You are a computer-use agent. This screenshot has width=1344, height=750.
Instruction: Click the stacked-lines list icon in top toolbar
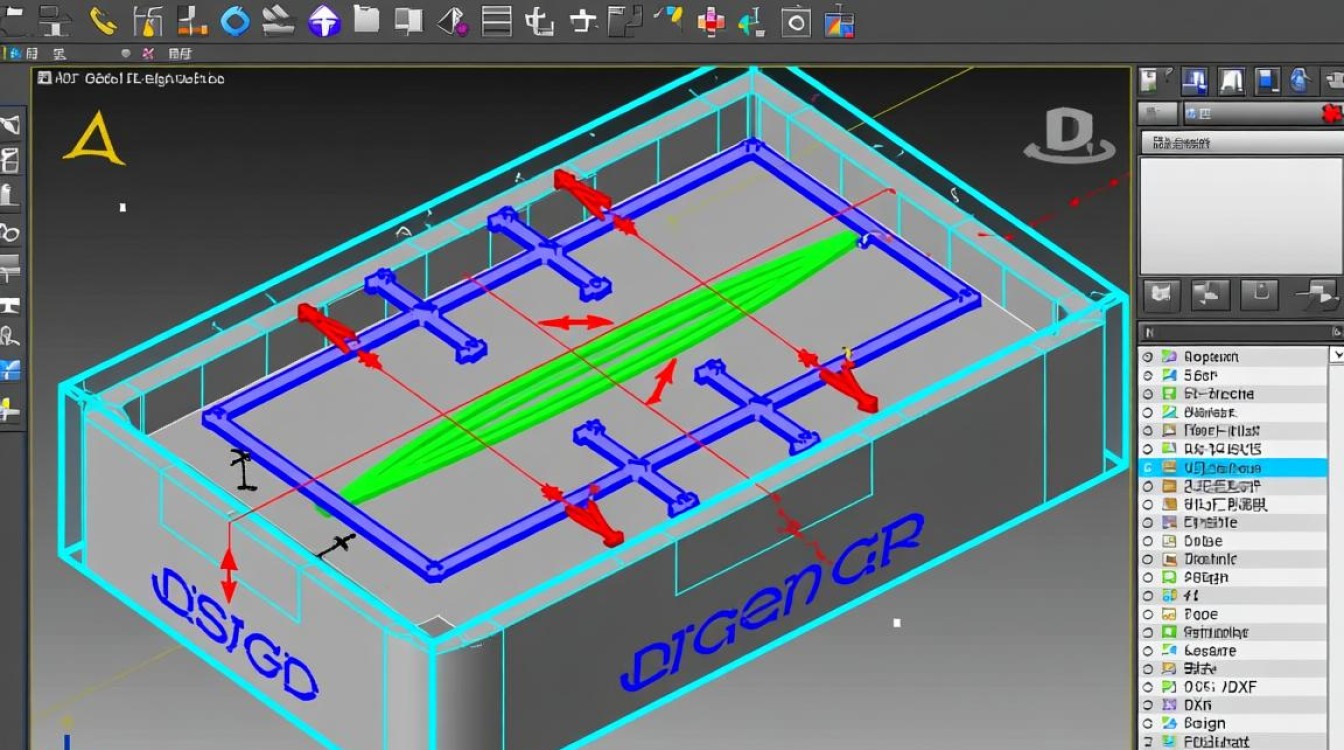click(x=497, y=20)
